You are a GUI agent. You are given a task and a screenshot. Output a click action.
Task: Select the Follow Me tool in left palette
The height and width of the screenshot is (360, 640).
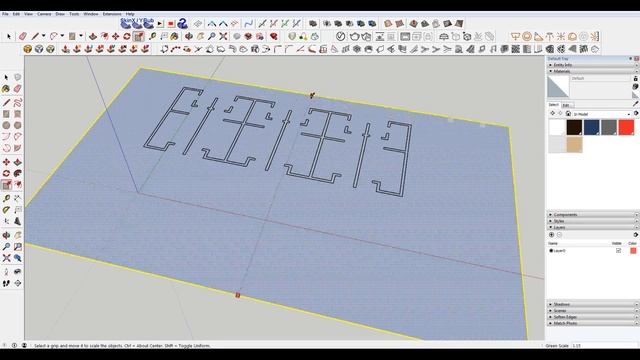(x=18, y=173)
